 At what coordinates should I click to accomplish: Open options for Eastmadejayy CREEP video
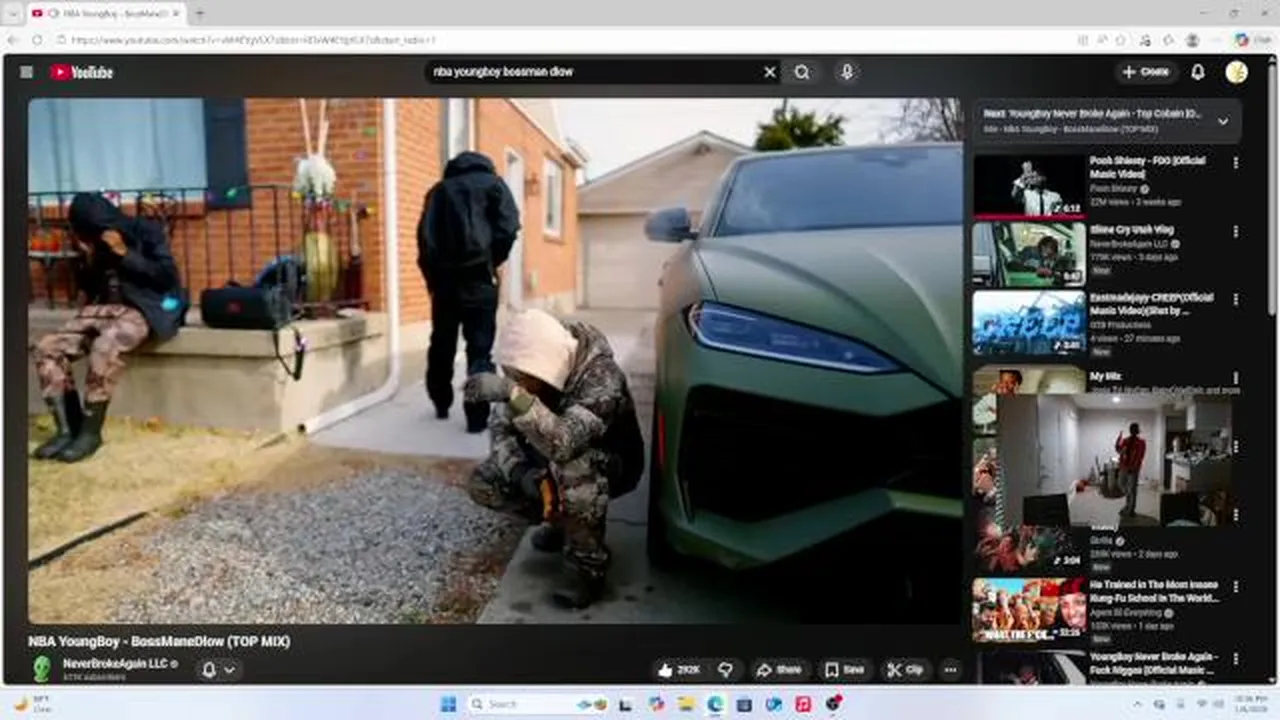(1236, 299)
